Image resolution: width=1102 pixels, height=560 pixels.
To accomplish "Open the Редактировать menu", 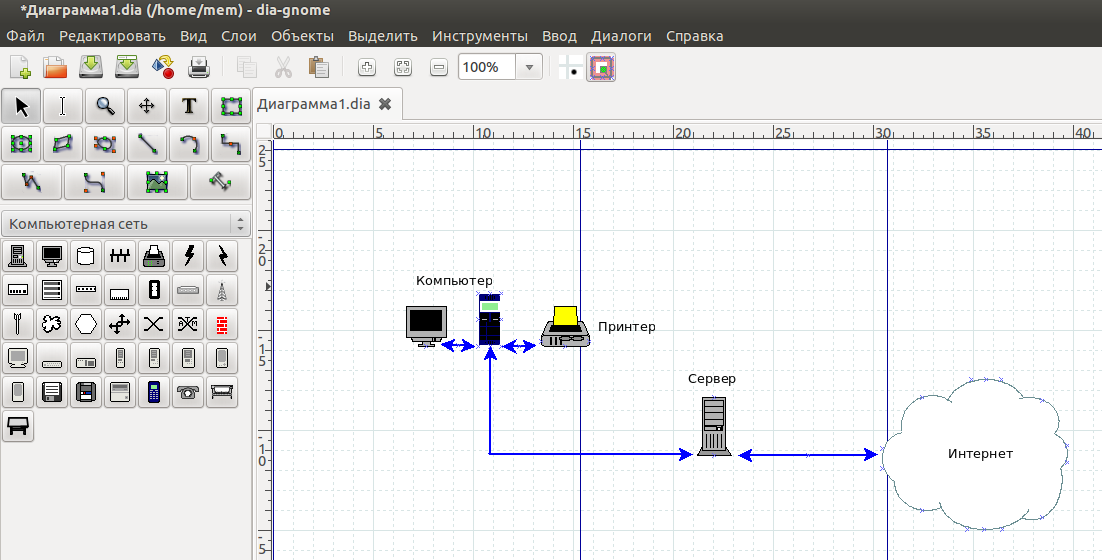I will (x=112, y=36).
